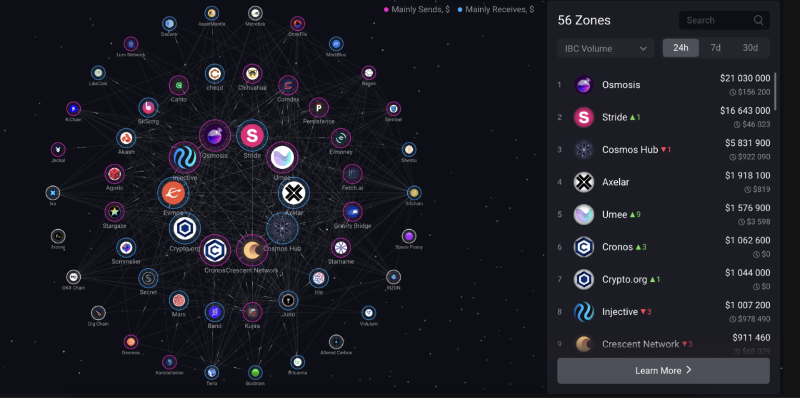The image size is (800, 398).
Task: Open the Cronos row in zone list
Action: point(663,247)
